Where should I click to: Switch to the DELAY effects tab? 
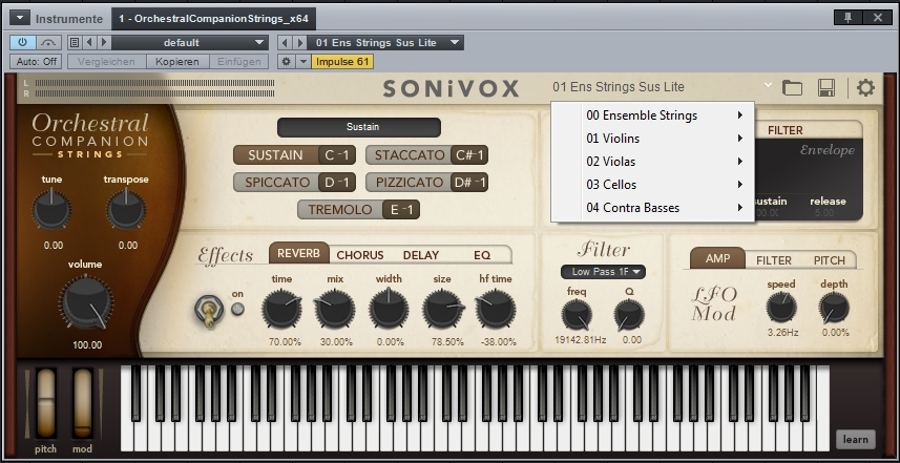(x=421, y=255)
